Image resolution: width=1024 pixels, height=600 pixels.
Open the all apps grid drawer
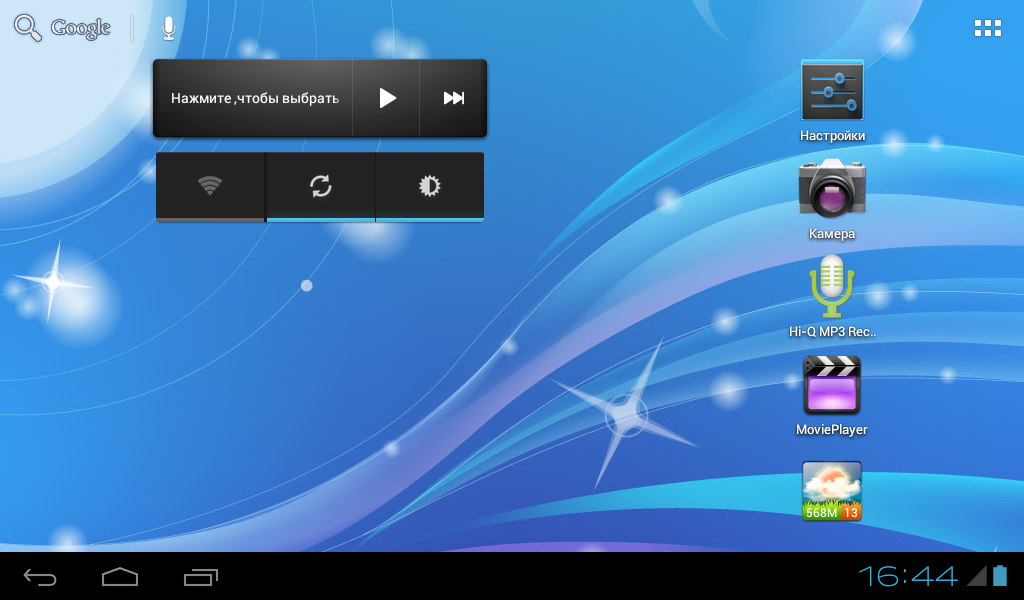[x=988, y=28]
